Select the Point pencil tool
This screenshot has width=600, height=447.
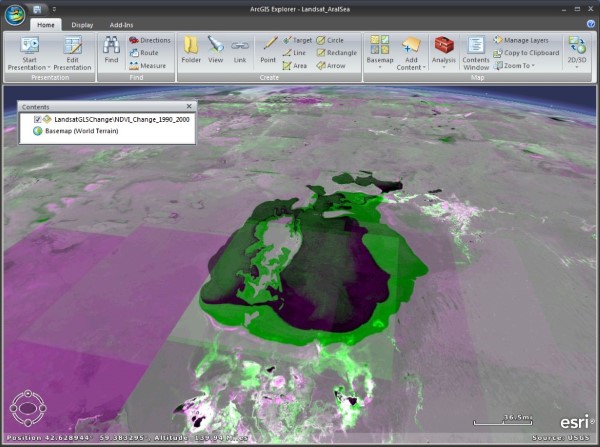(268, 49)
